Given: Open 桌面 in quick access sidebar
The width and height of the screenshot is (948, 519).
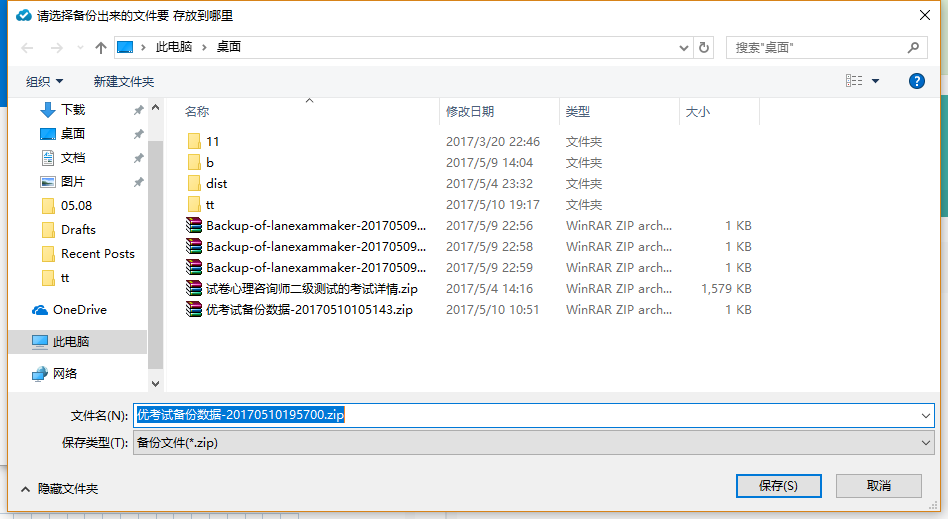Looking at the screenshot, I should (73, 134).
